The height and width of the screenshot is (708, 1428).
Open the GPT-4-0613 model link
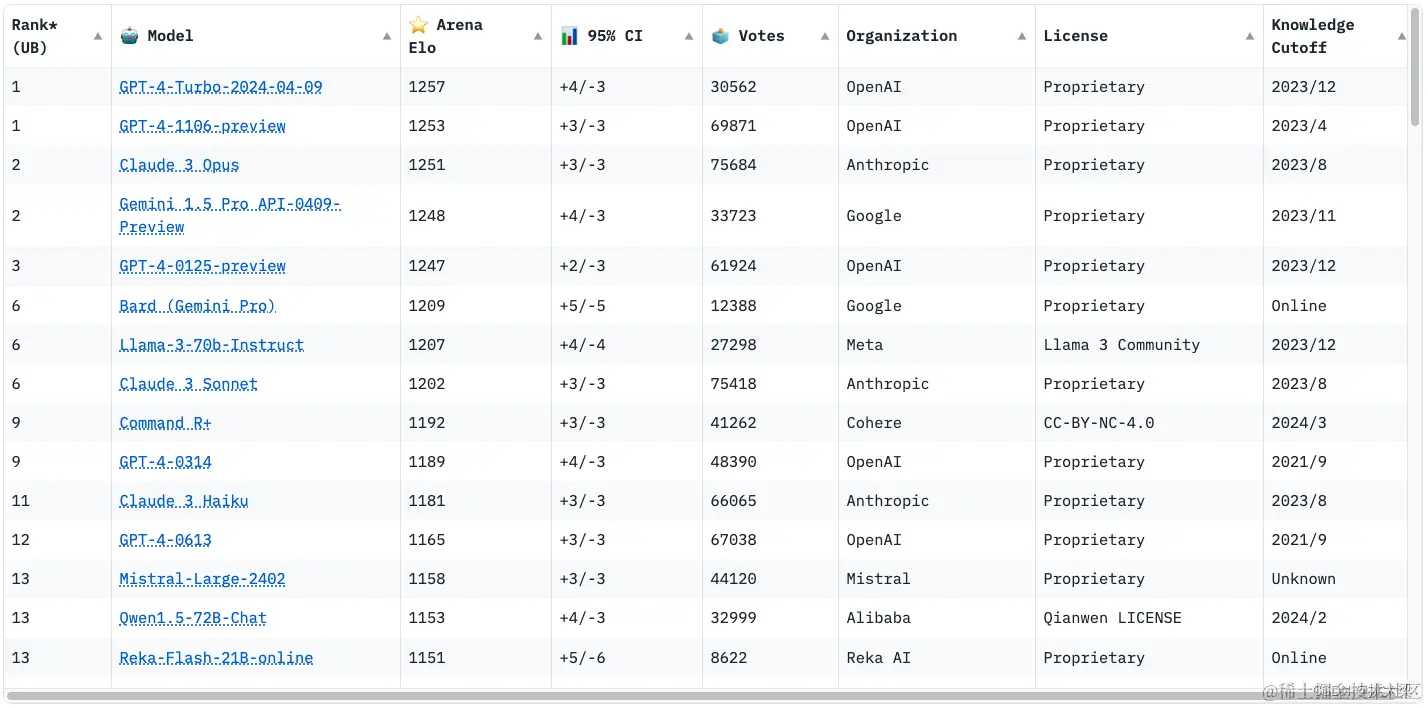165,540
